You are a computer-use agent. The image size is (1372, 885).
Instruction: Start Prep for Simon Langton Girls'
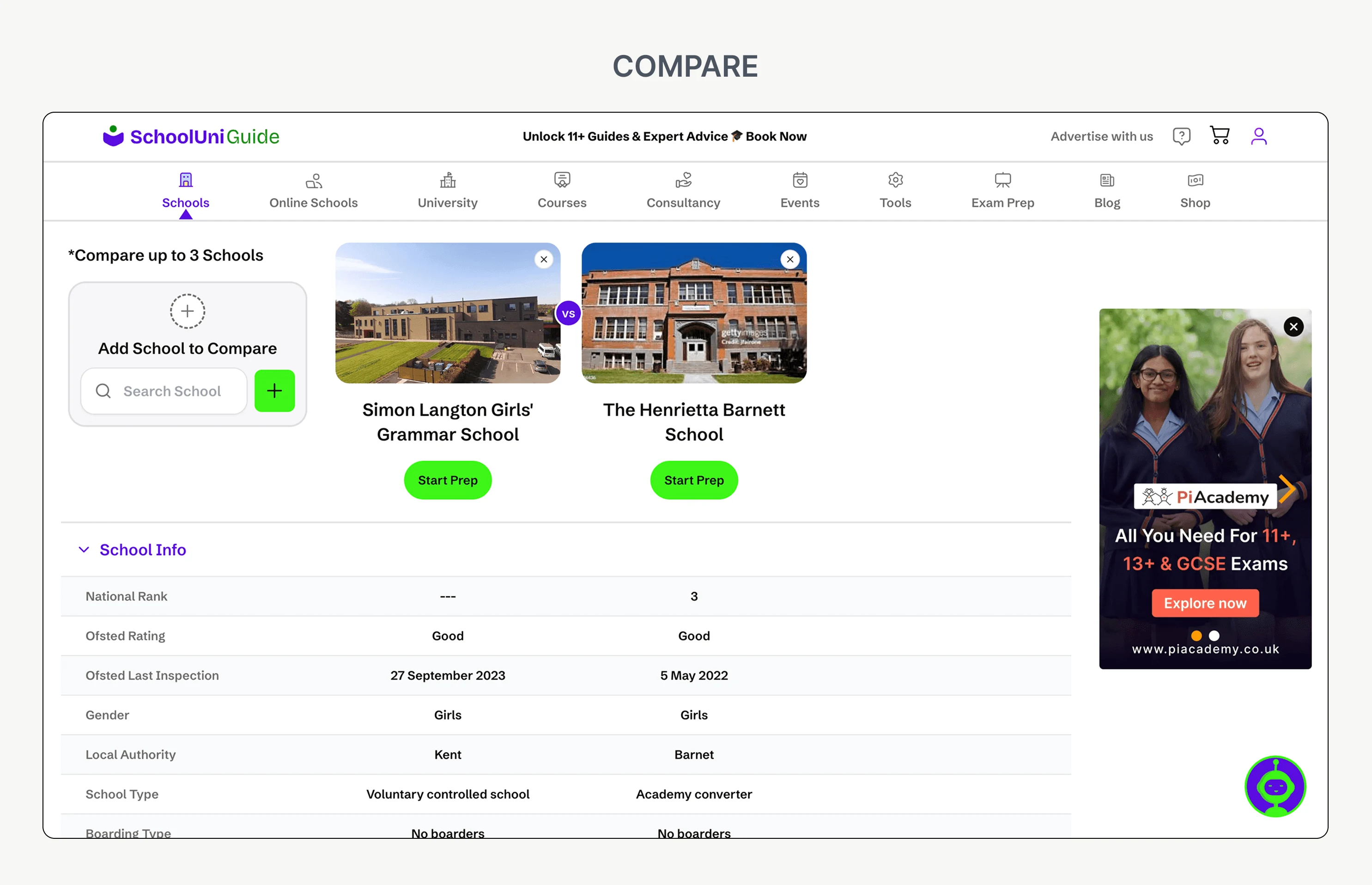click(448, 480)
